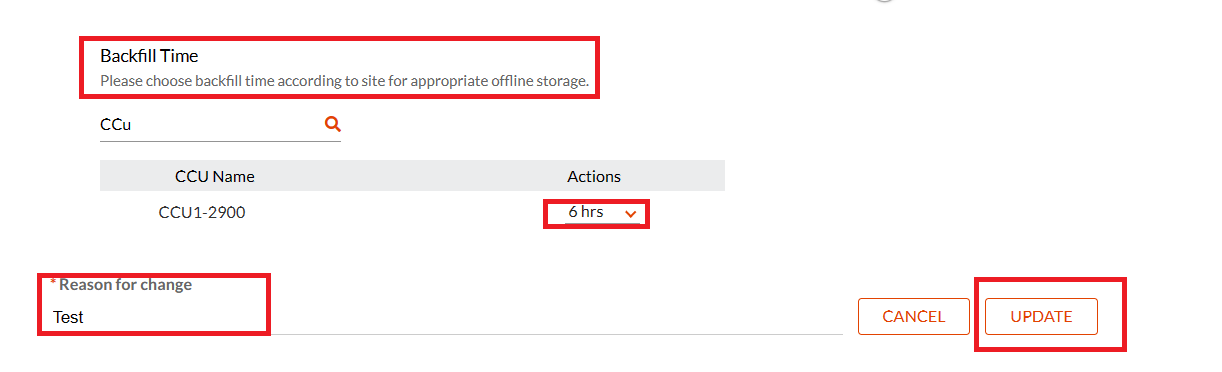Focus the CCu search field

pos(220,125)
